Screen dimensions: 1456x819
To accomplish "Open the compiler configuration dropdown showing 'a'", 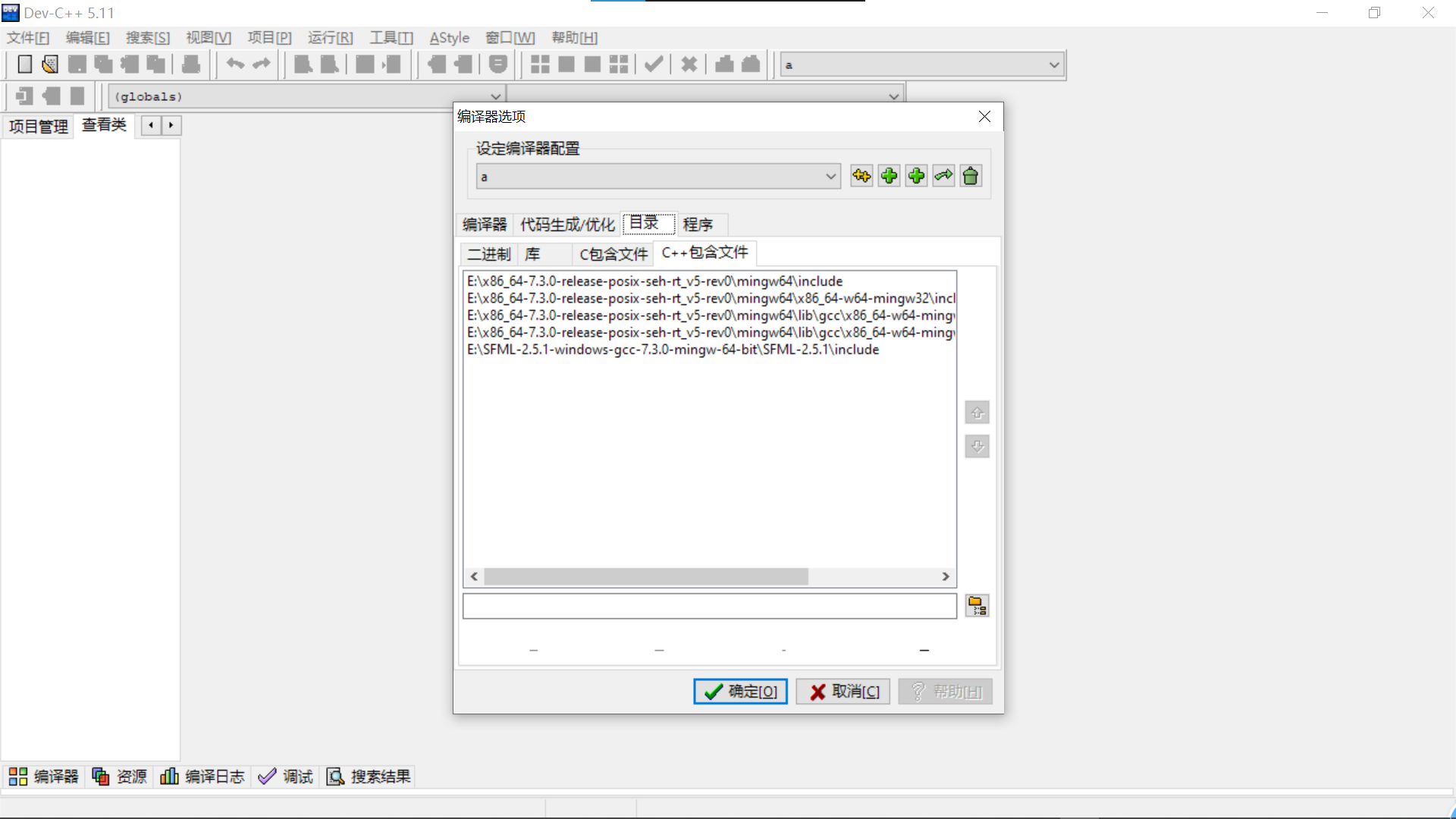I will click(830, 175).
